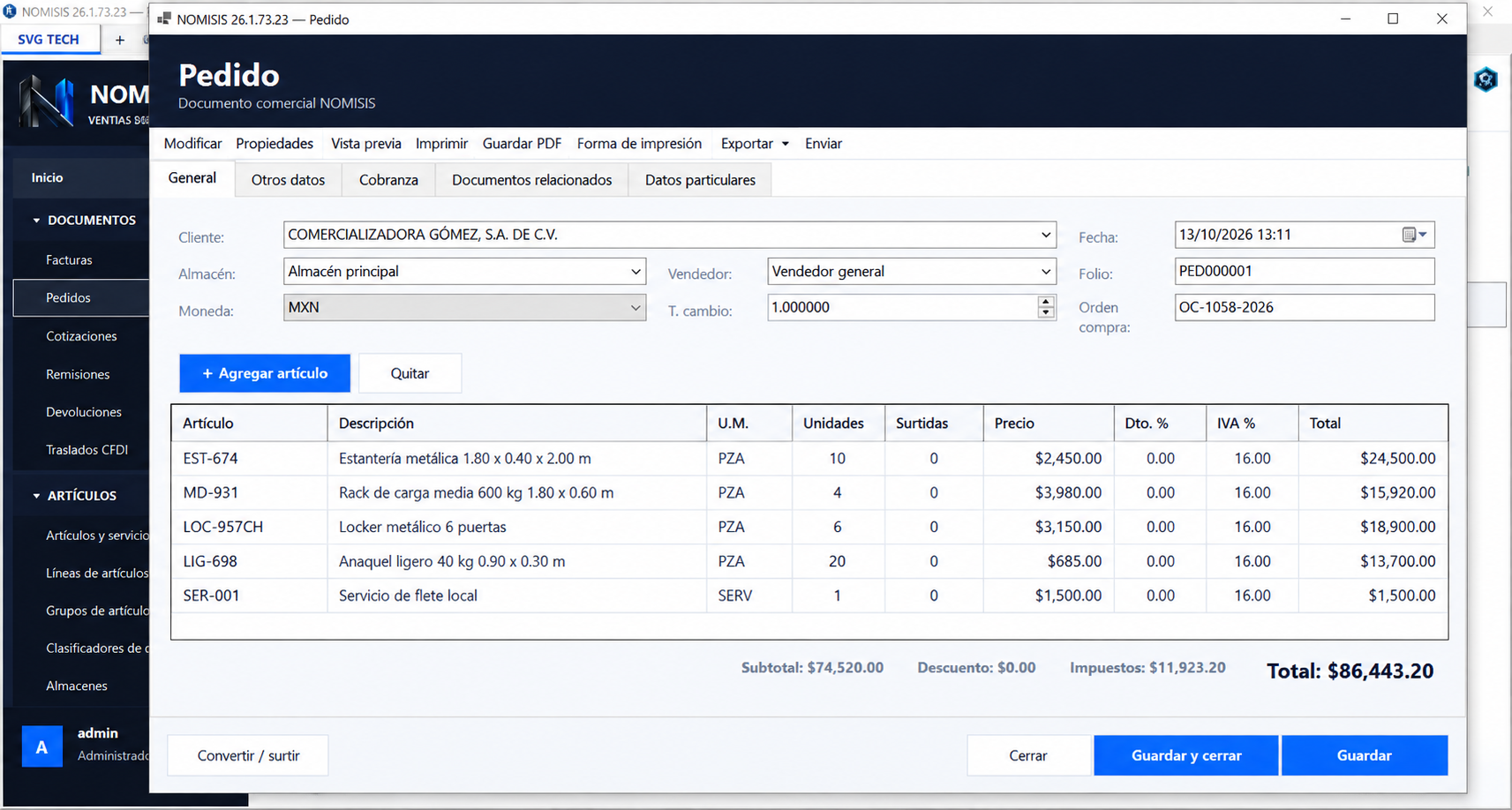This screenshot has height=810, width=1512.
Task: Click the hexagon icon at top right
Action: (x=1486, y=79)
